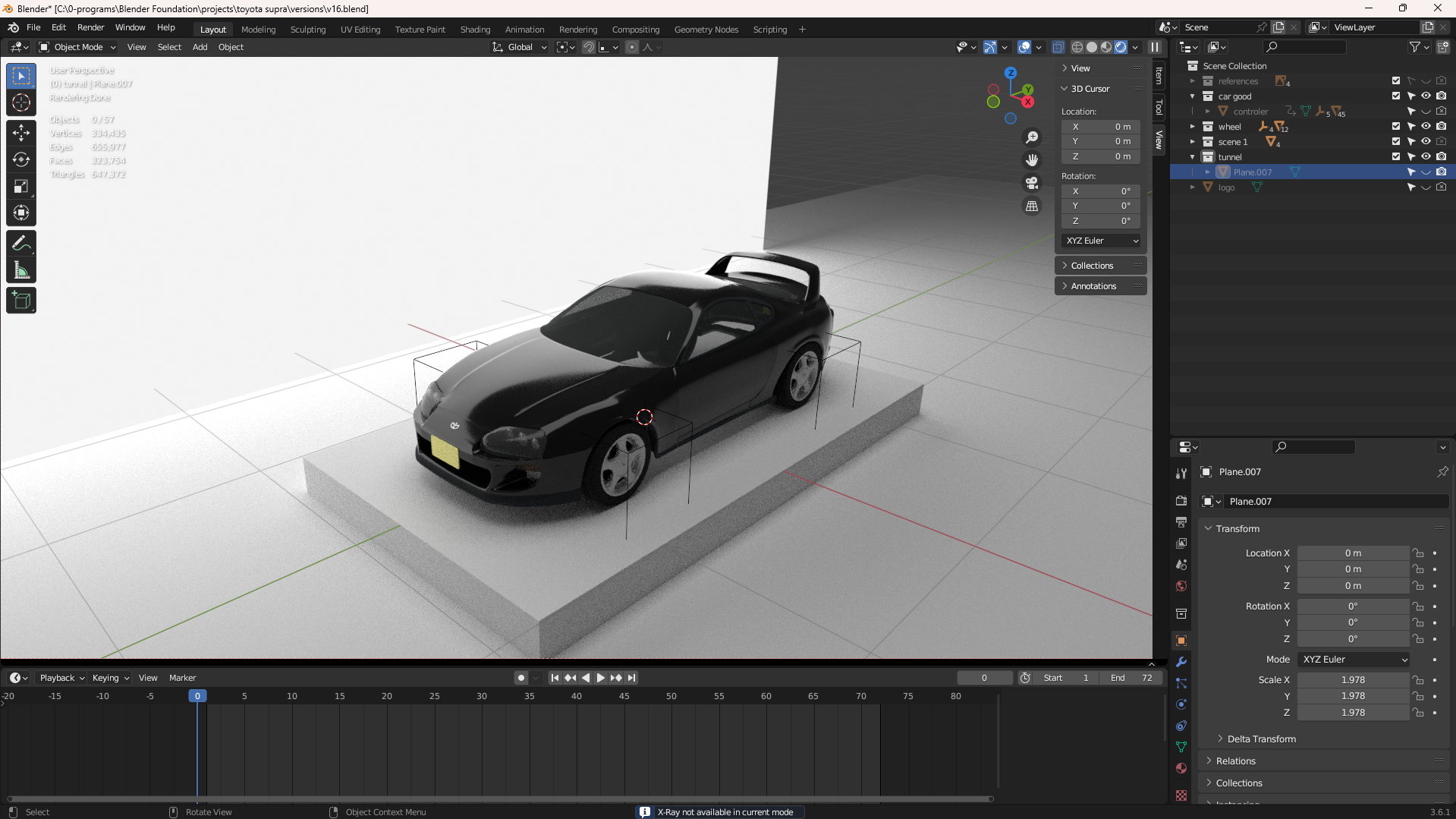Viewport: 1456px width, 819px height.
Task: Disable Plane.007 render camera icon
Action: pos(1442,172)
